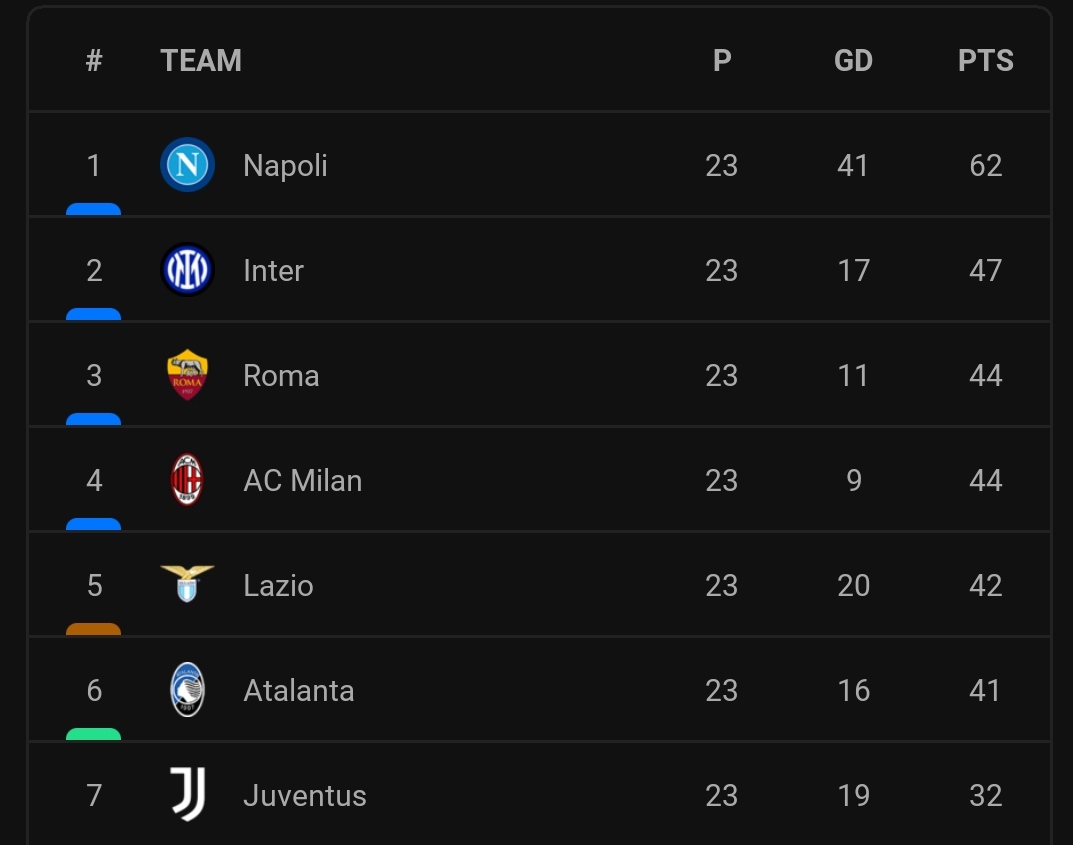Click the Inter club crest
The image size is (1073, 845).
tap(188, 270)
